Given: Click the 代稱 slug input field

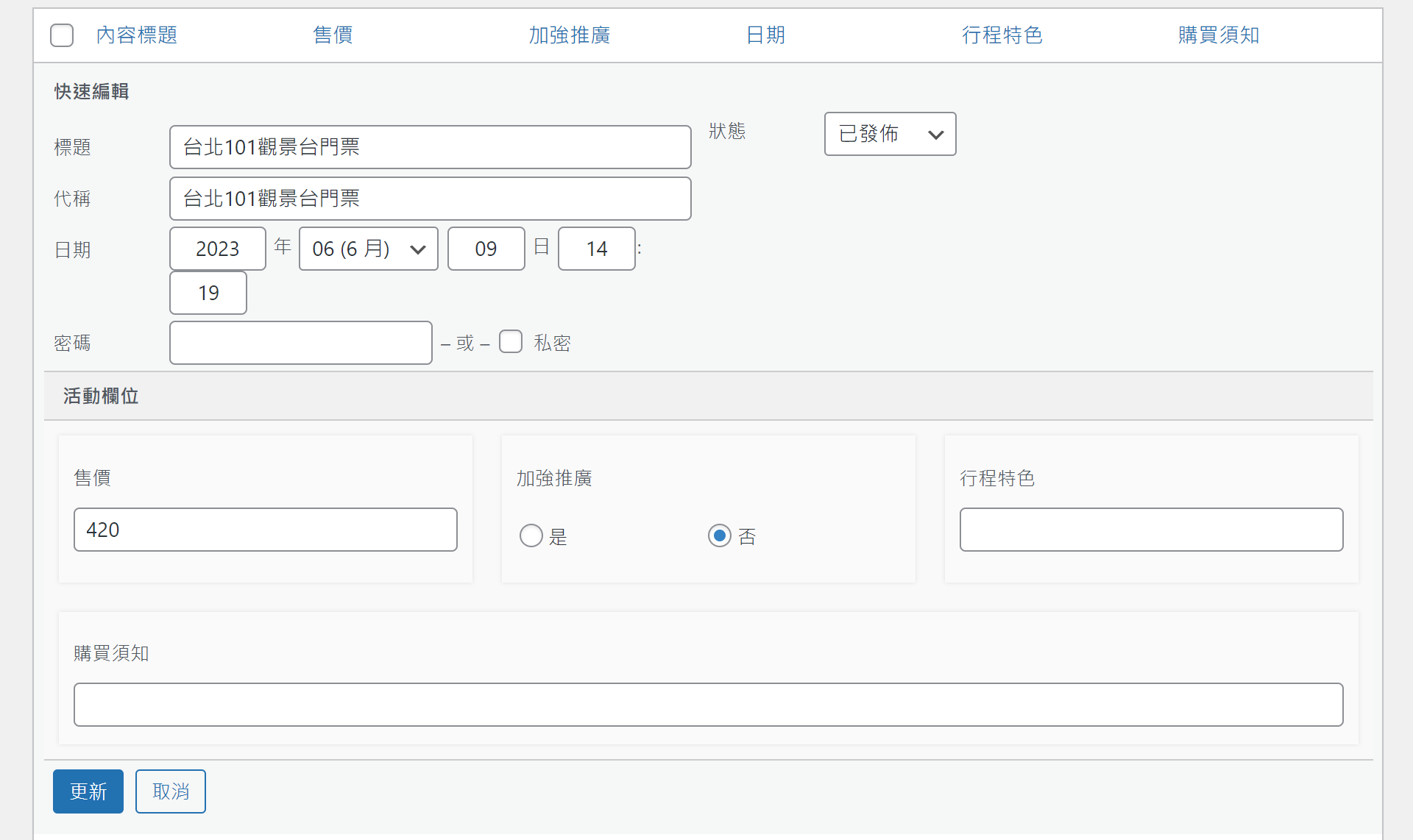Looking at the screenshot, I should 430,199.
